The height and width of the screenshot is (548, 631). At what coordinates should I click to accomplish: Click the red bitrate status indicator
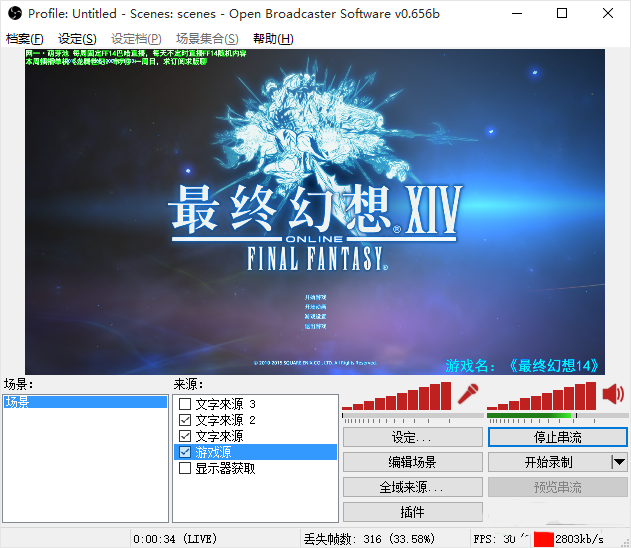[x=544, y=539]
